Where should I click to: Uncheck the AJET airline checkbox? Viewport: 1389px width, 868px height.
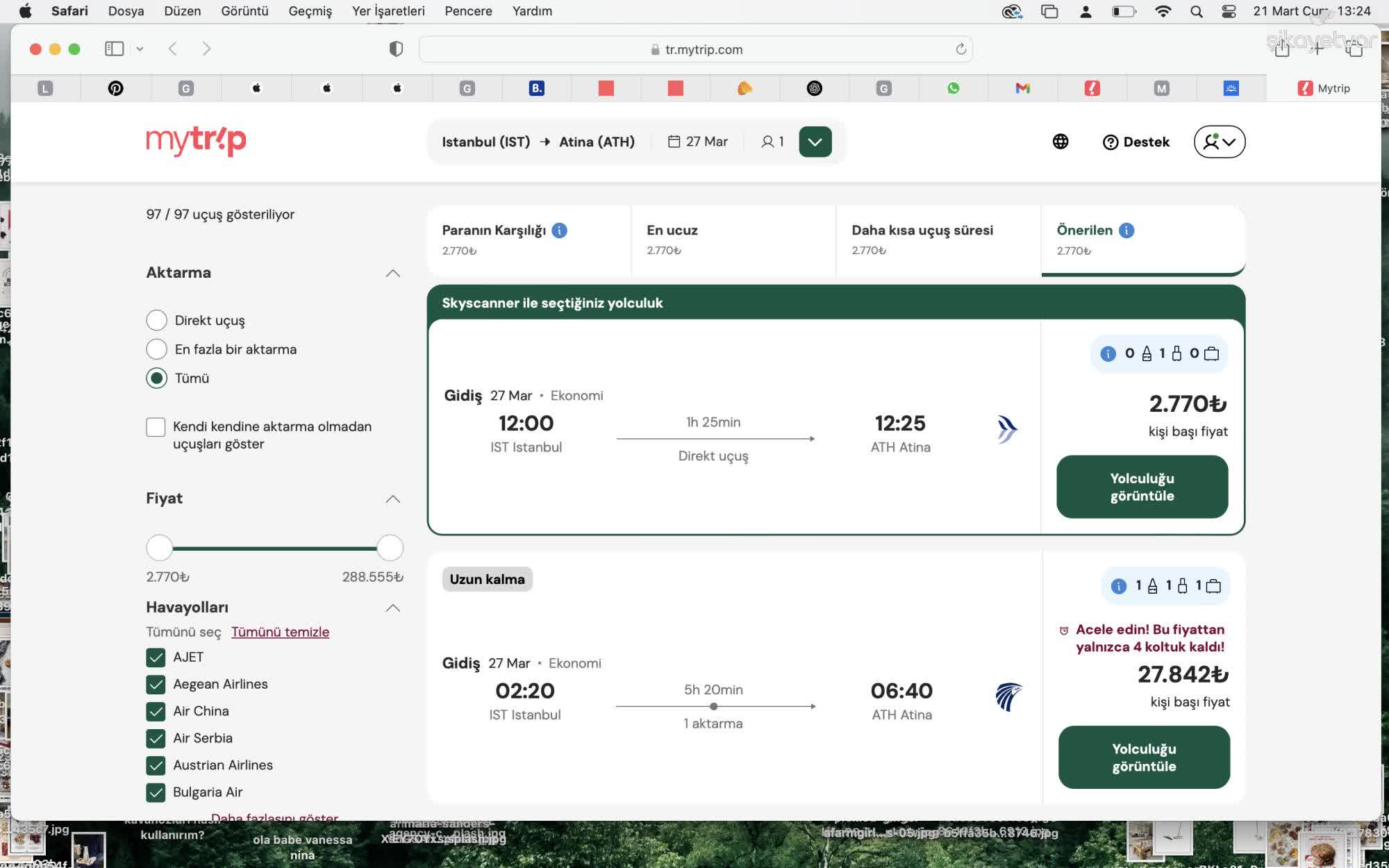[x=156, y=657]
